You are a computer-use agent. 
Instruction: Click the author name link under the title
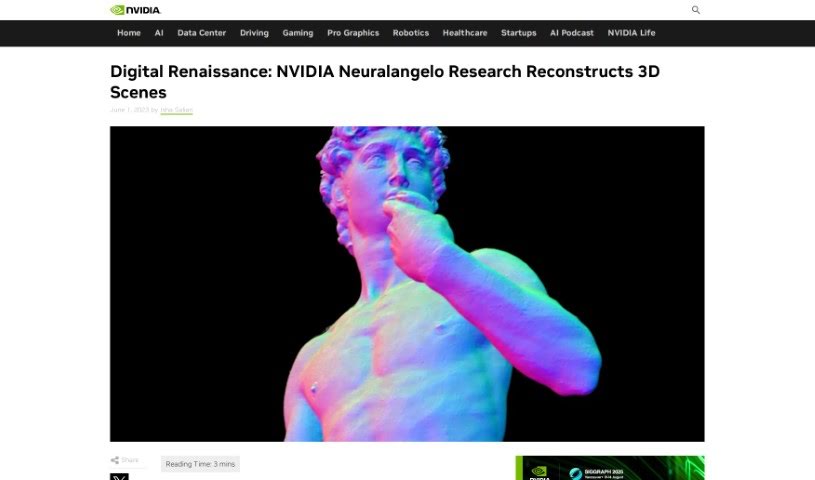[176, 110]
